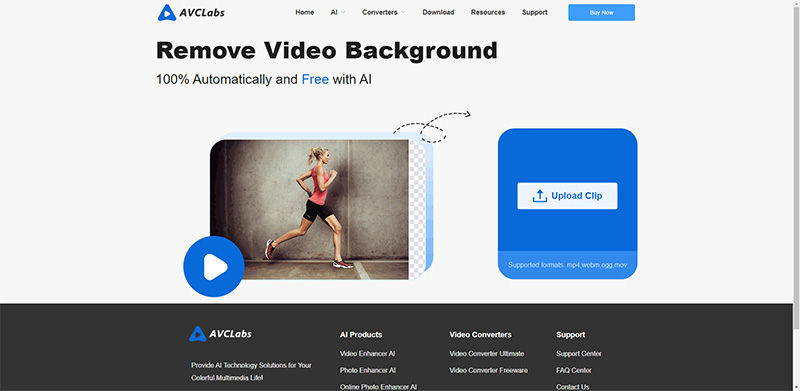Viewport: 800px width, 391px height.
Task: Click the Upload Clip button
Action: pos(567,196)
